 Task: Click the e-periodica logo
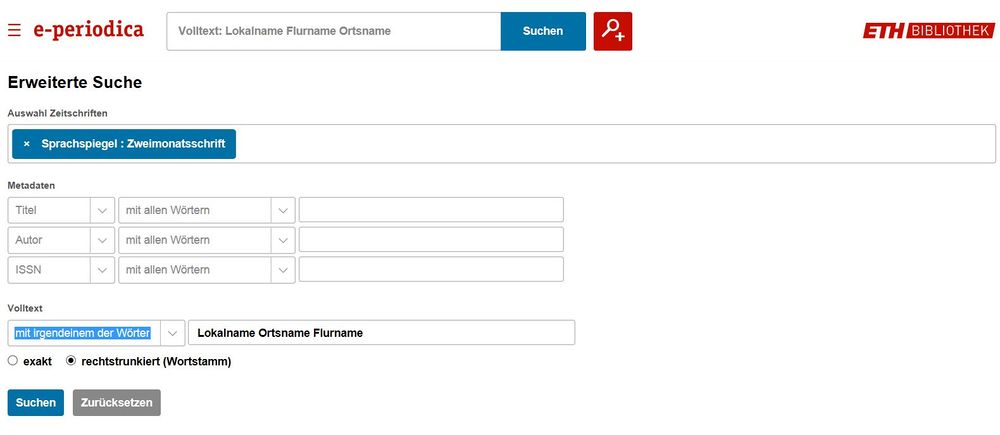tap(88, 30)
